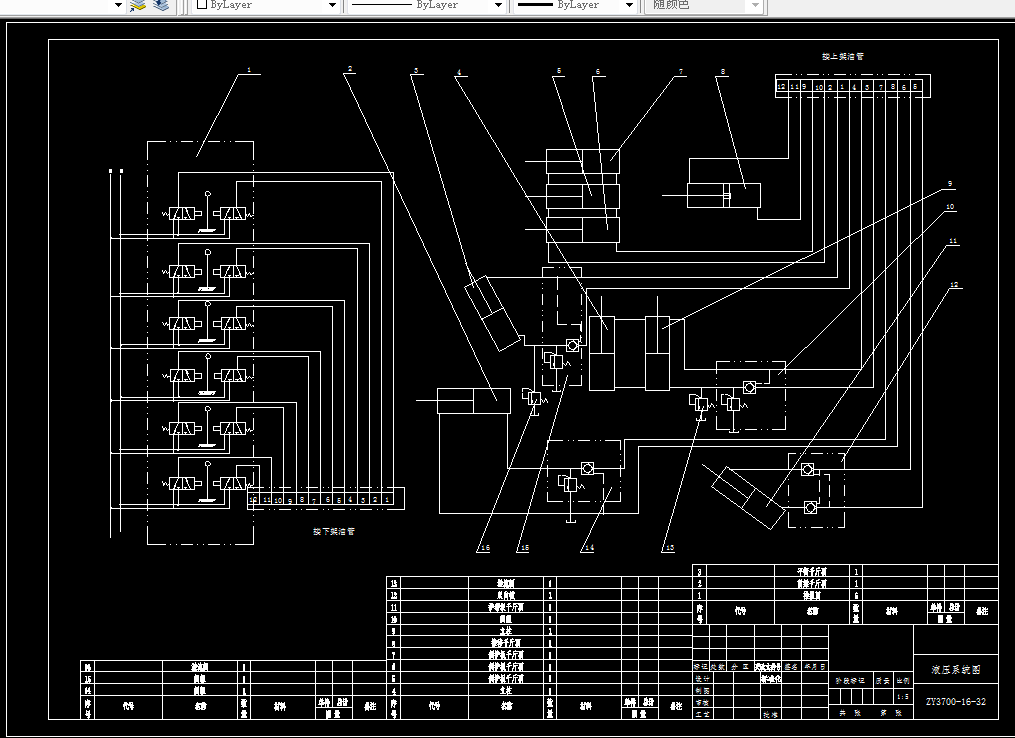Select leader callout number 13

669,548
